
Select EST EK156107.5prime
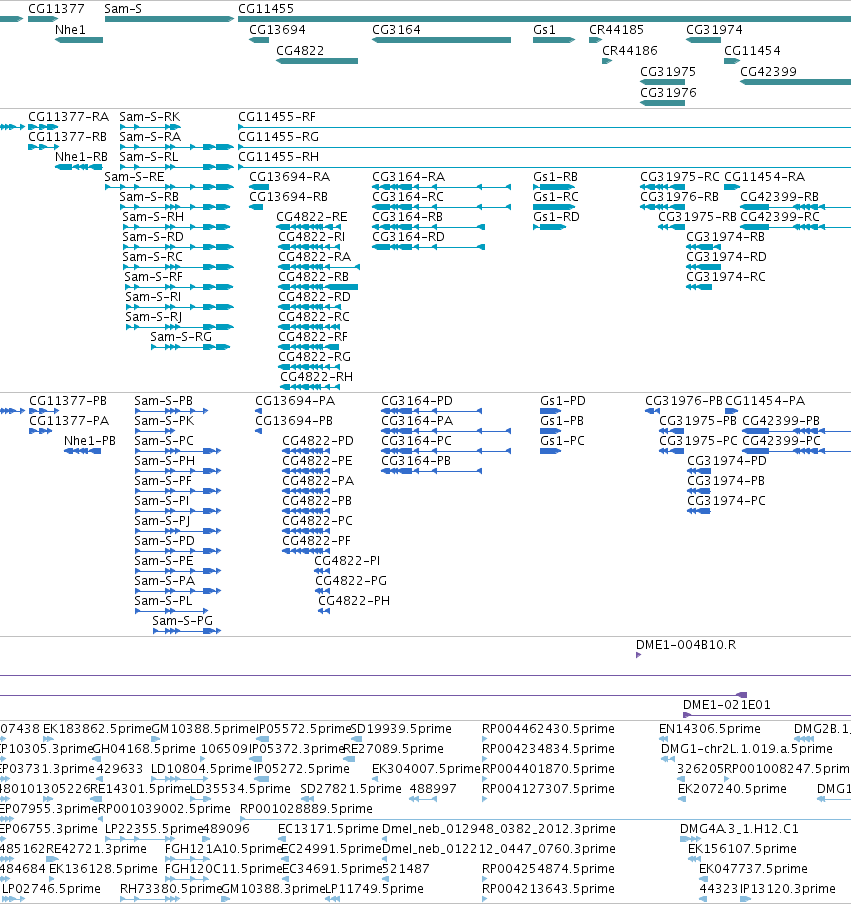[x=742, y=849]
